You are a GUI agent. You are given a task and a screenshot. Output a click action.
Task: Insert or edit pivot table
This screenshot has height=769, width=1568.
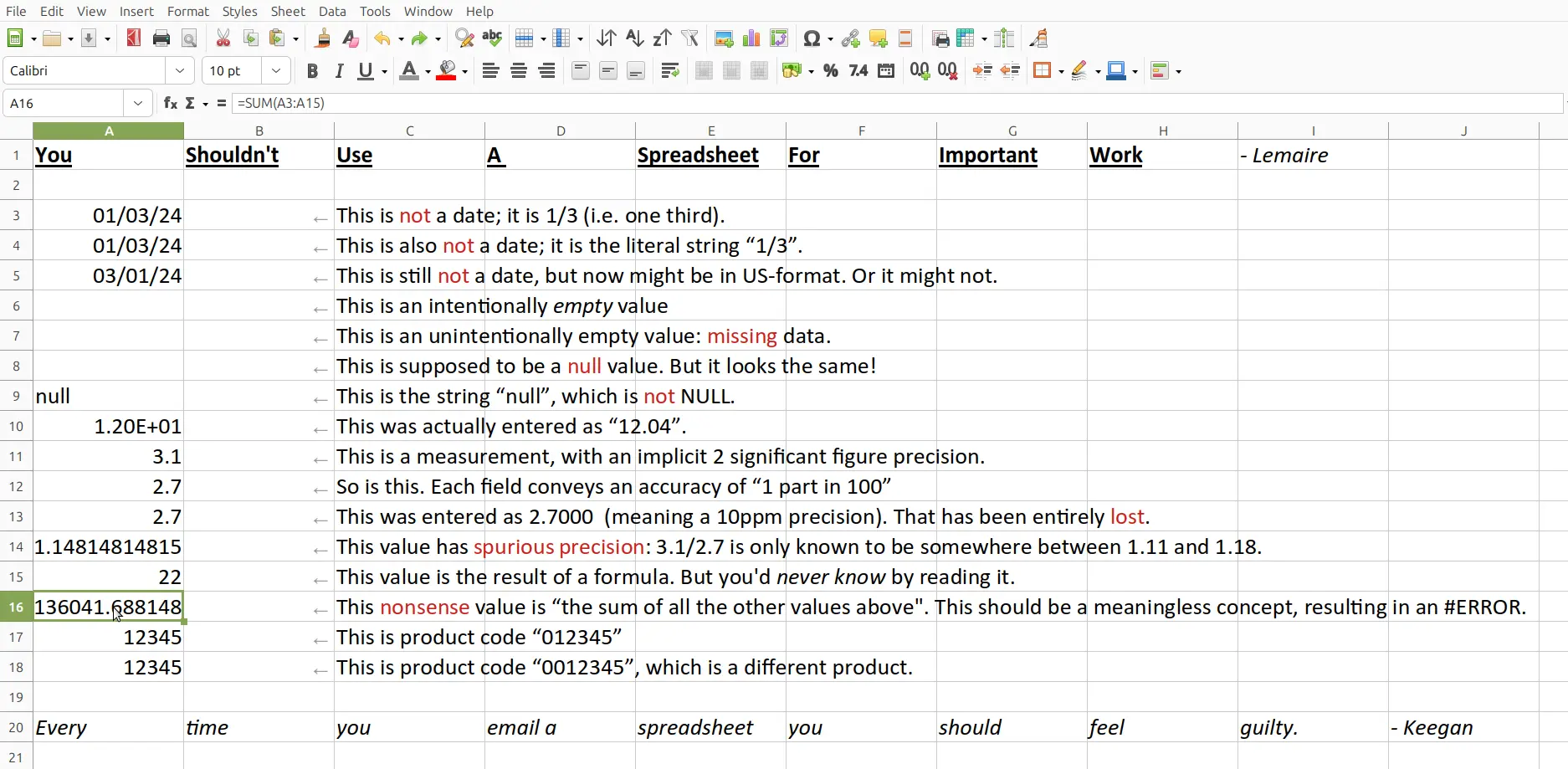(779, 38)
